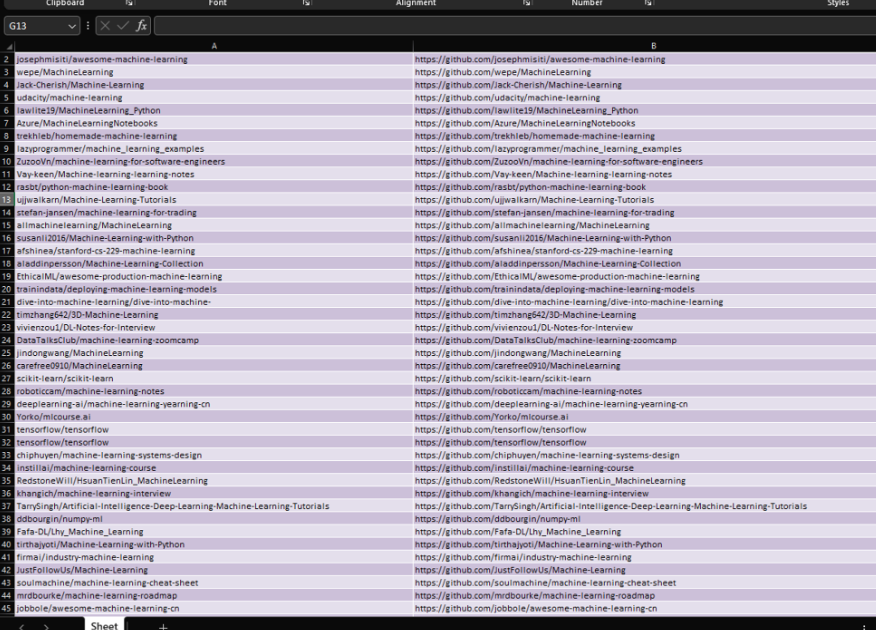Select URL cell https://github.com/trainindata/deploying-machine-learning-models

pyautogui.click(x=645, y=289)
